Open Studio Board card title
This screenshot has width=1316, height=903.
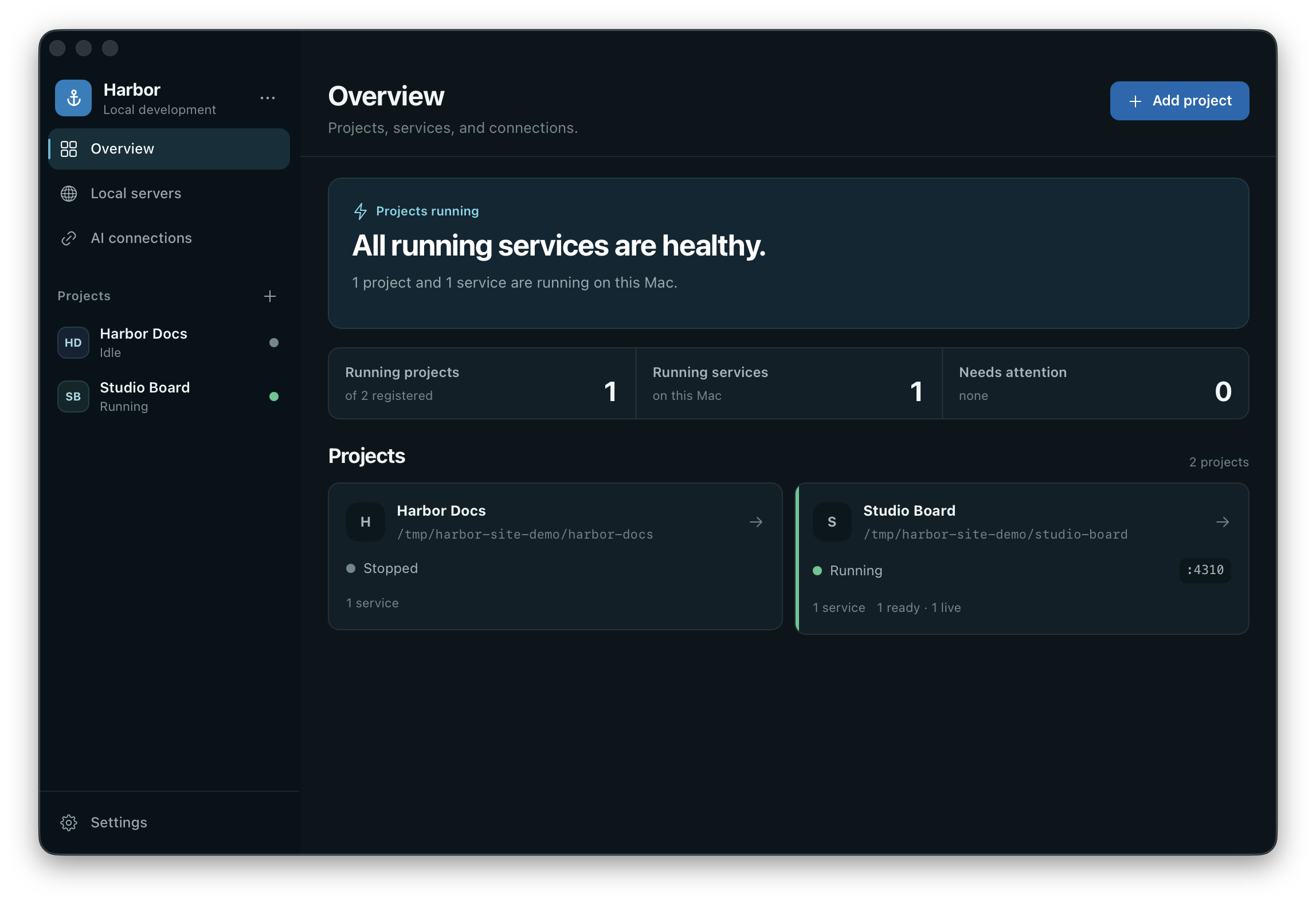click(x=910, y=511)
